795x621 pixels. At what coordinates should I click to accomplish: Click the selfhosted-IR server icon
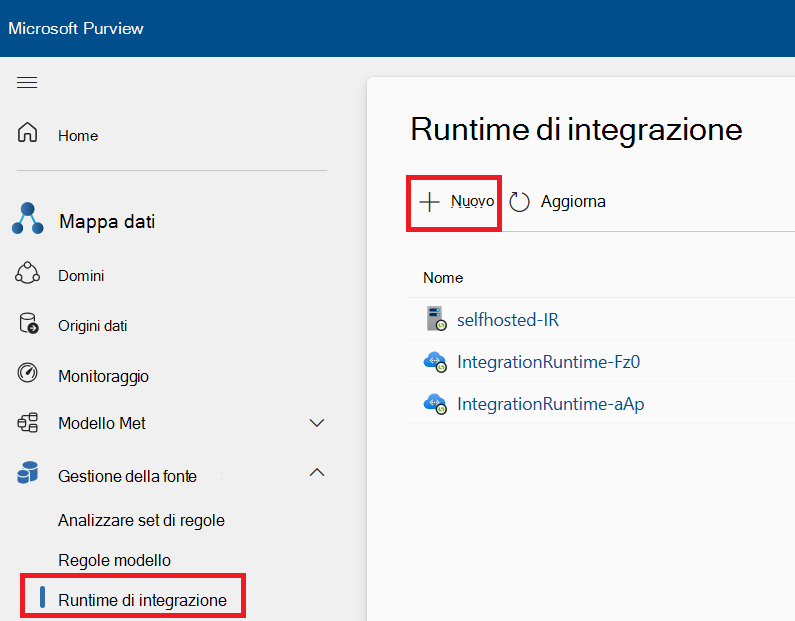click(x=436, y=319)
